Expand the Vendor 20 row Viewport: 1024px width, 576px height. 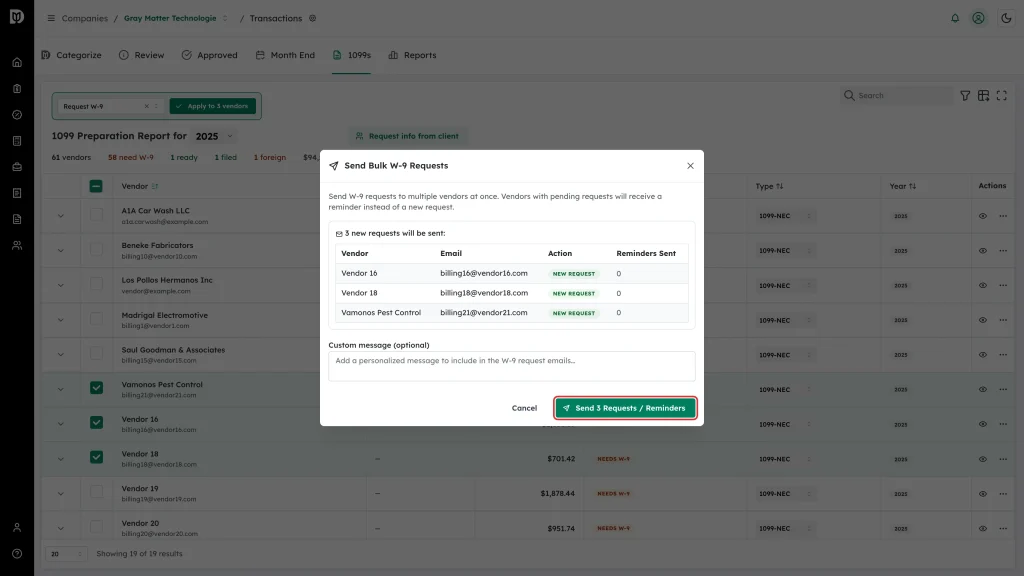tap(61, 528)
